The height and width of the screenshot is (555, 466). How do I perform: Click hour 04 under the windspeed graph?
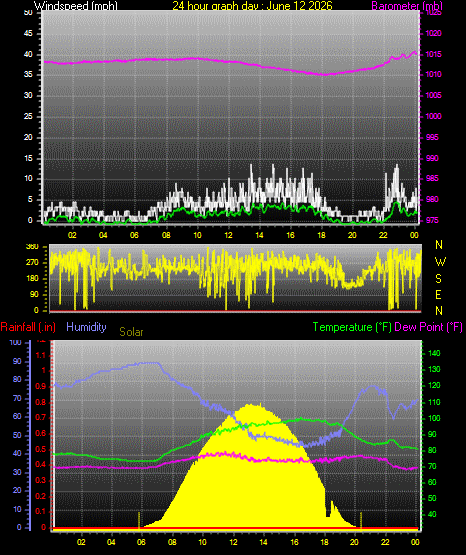tap(103, 235)
